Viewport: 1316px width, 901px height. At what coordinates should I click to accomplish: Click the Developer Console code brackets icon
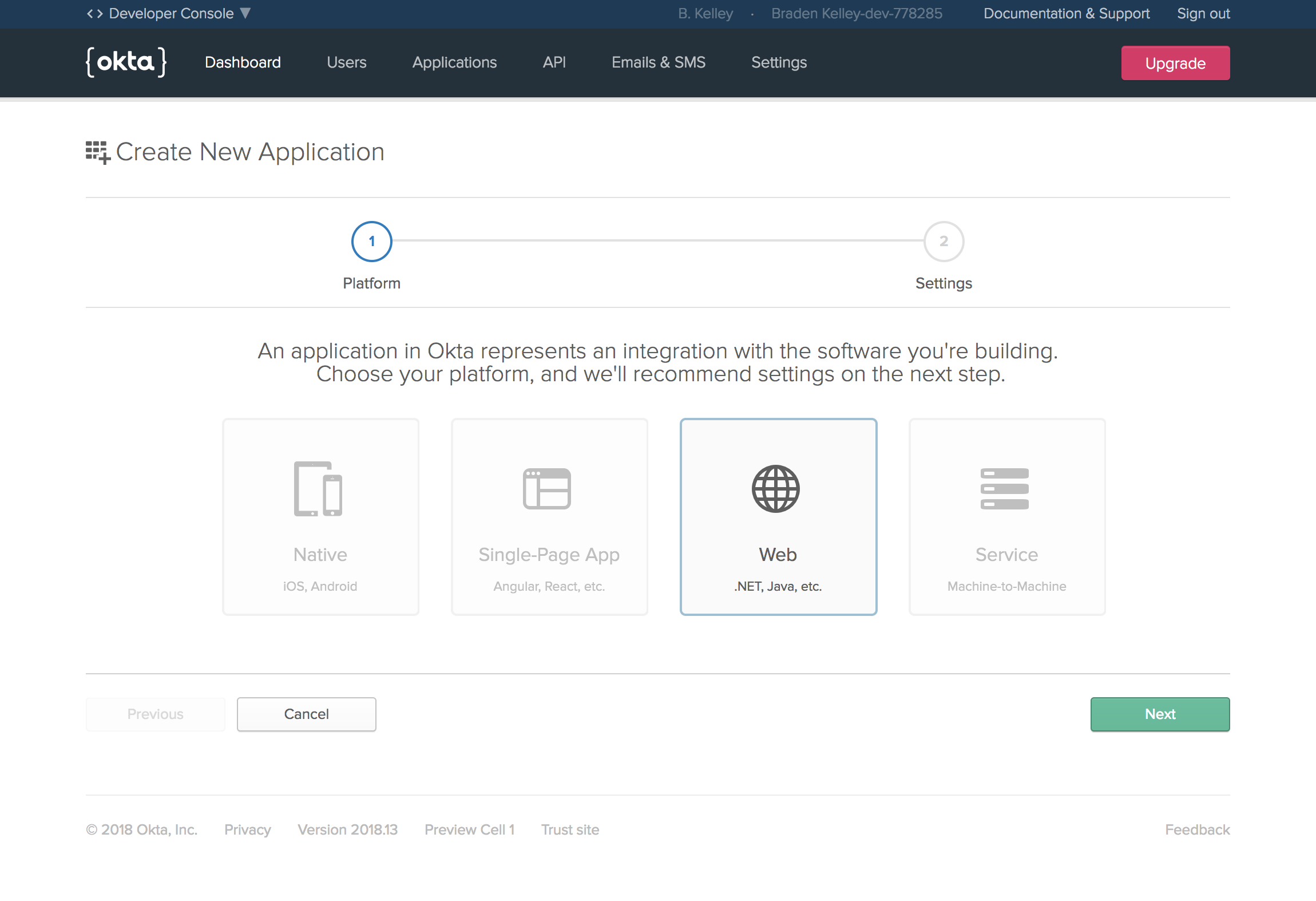pos(94,14)
